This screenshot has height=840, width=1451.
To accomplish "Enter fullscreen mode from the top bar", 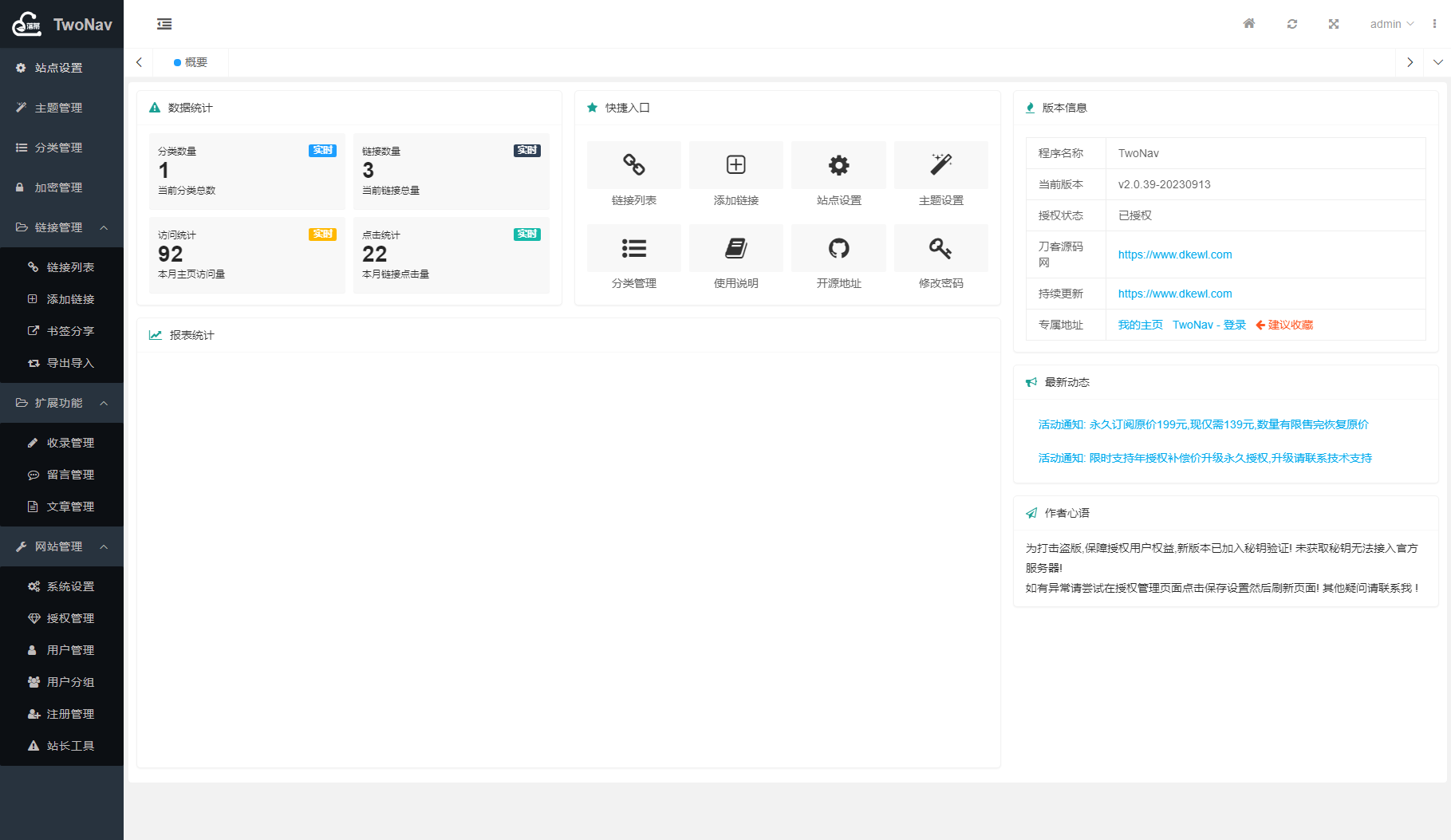I will pos(1333,23).
